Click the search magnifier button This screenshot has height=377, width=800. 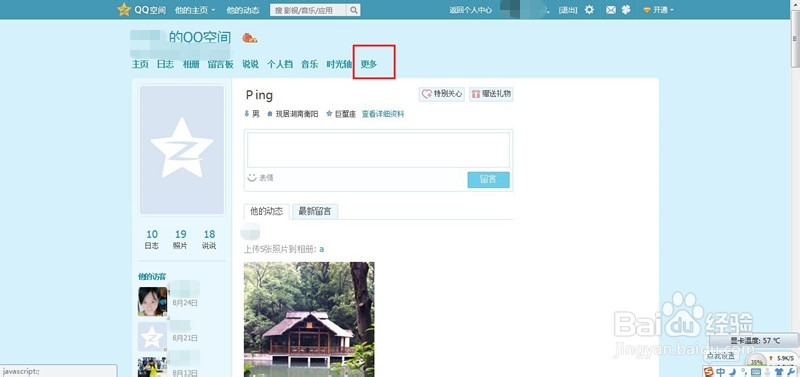(x=354, y=10)
